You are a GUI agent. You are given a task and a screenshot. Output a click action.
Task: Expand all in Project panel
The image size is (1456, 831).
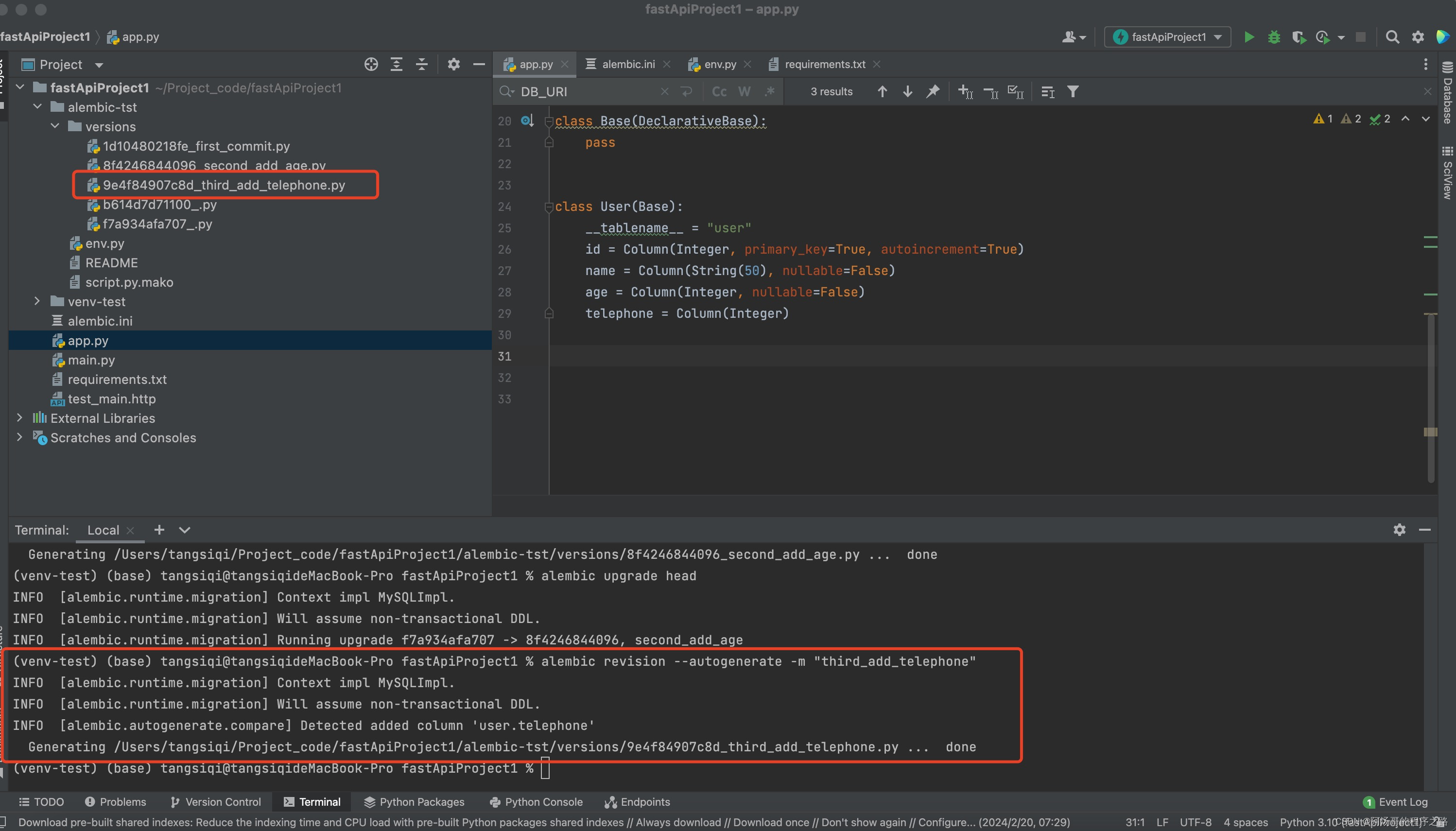tap(396, 65)
